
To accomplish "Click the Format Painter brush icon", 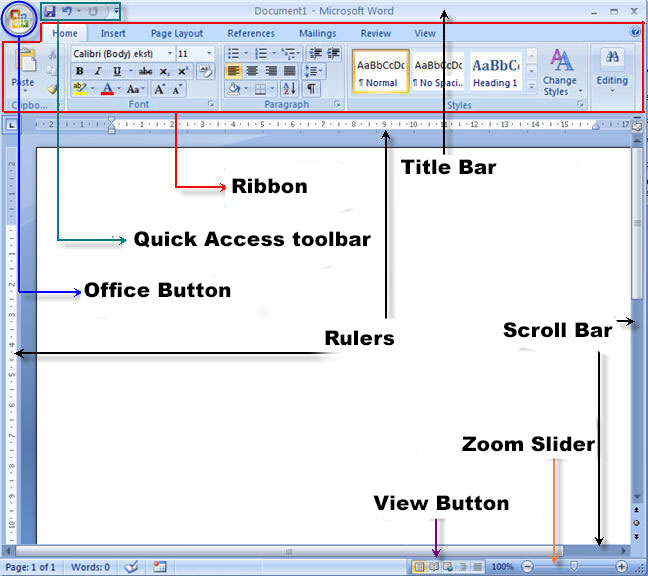I will pos(51,89).
